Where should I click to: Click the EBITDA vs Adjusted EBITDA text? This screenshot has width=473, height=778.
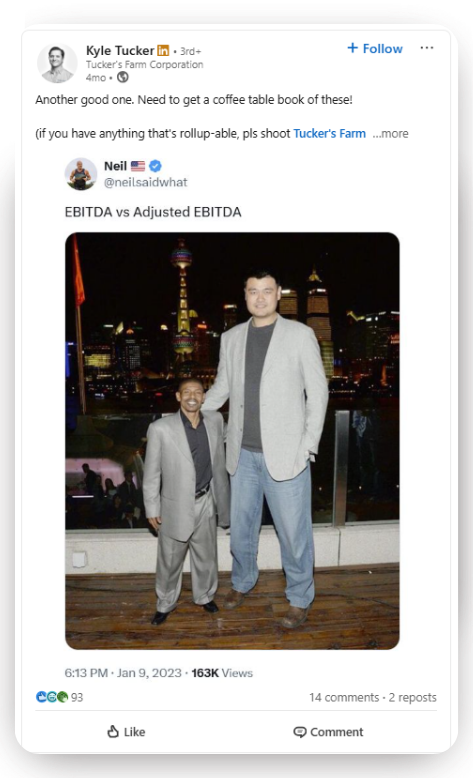pos(153,212)
